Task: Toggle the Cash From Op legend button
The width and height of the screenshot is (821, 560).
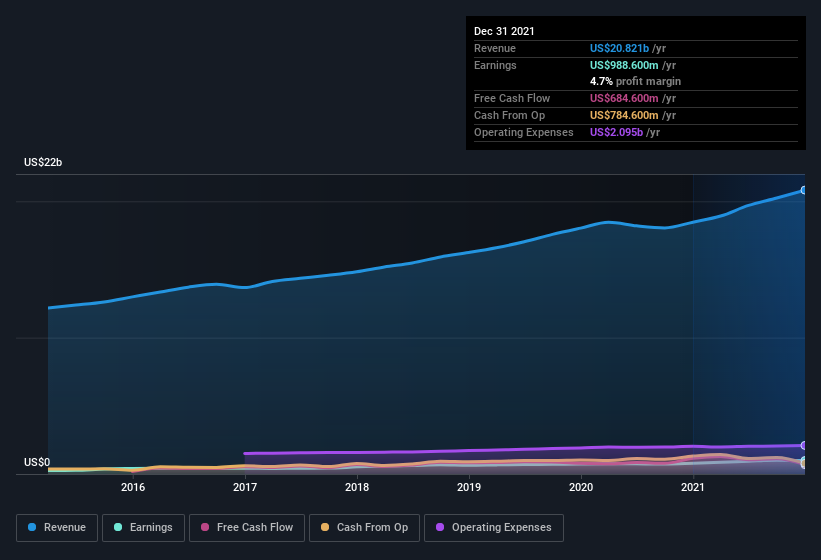Action: tap(364, 528)
